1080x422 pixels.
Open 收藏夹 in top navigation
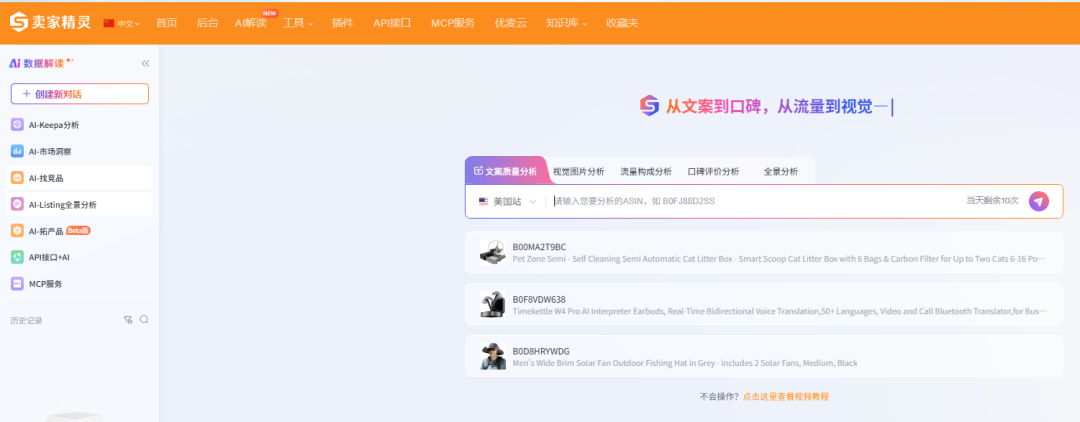[x=622, y=23]
